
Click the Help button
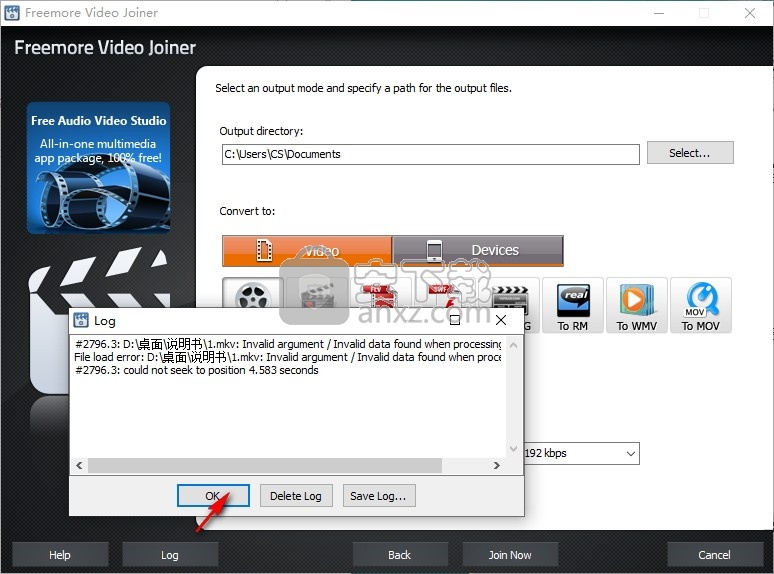60,555
